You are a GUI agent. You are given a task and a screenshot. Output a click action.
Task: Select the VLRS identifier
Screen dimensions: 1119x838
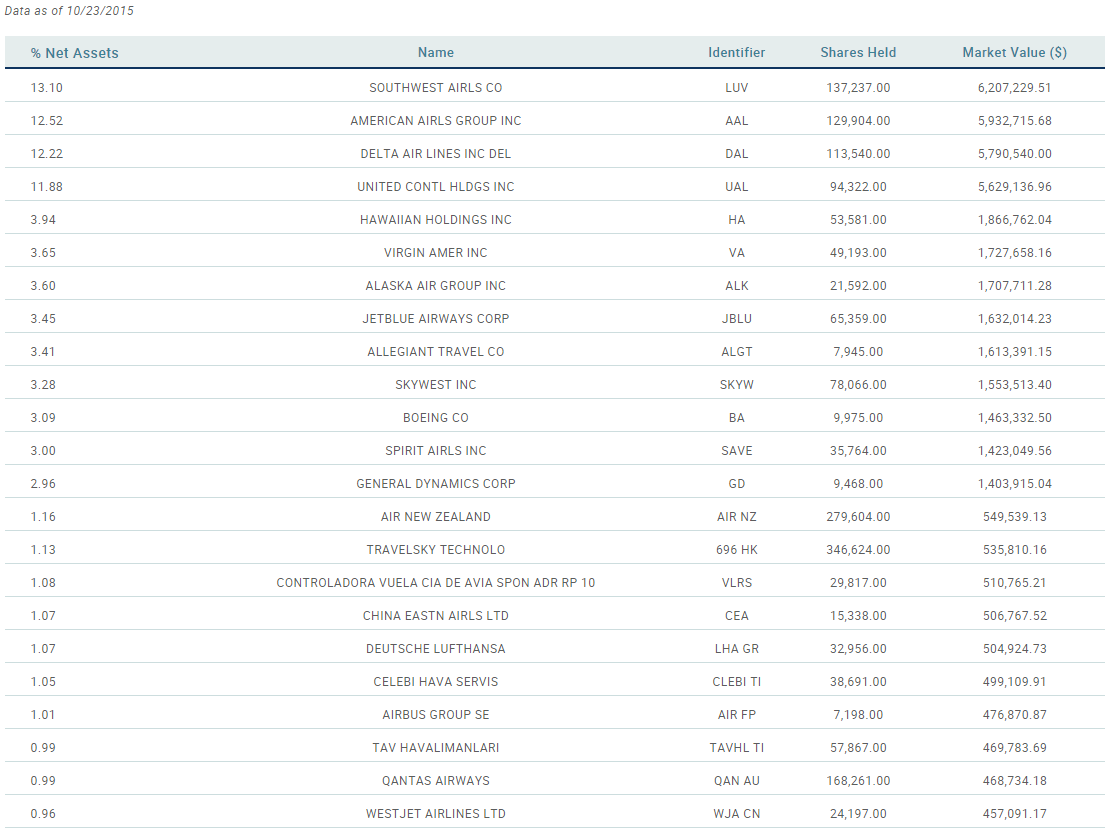(736, 582)
